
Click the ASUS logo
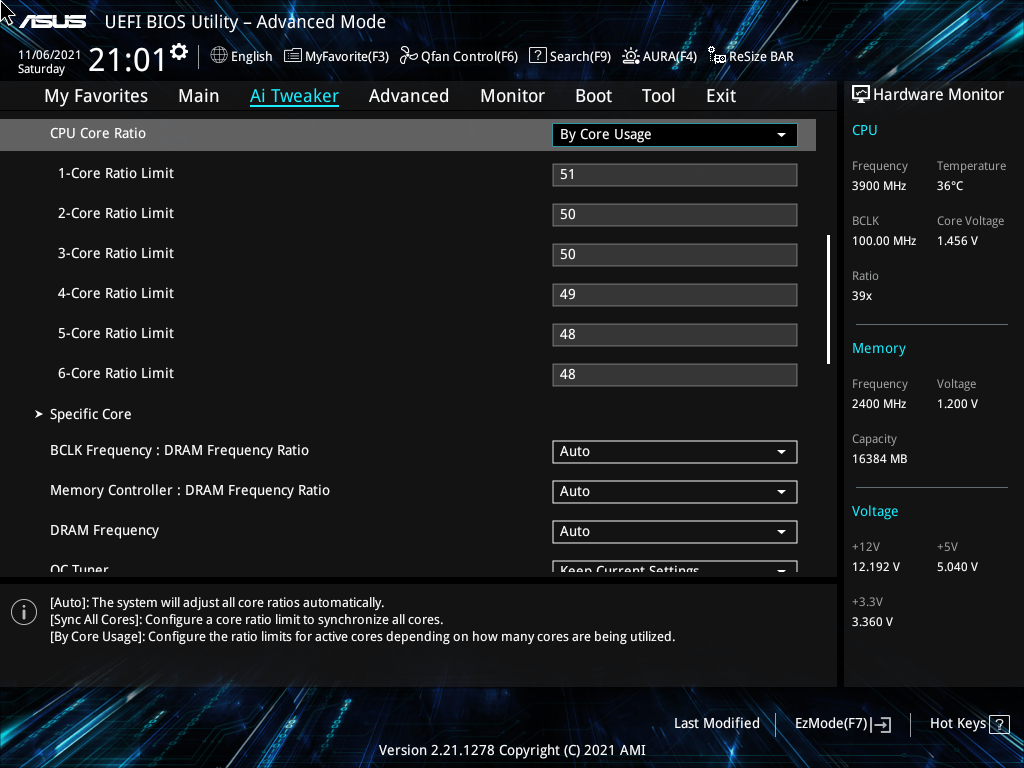pos(52,22)
